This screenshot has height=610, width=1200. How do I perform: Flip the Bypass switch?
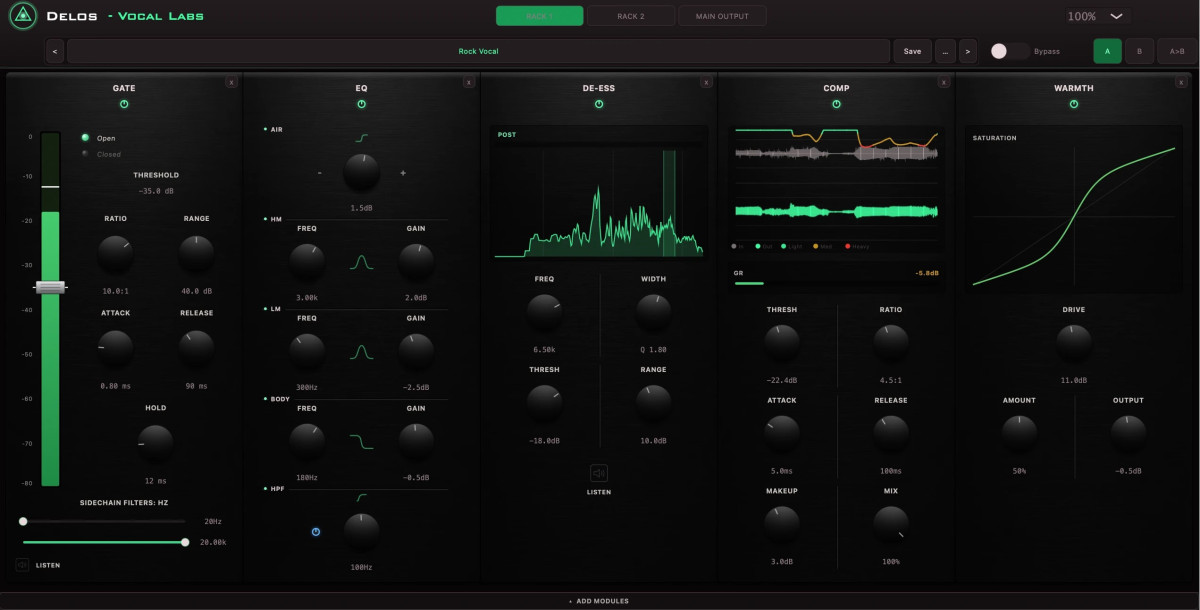1009,51
